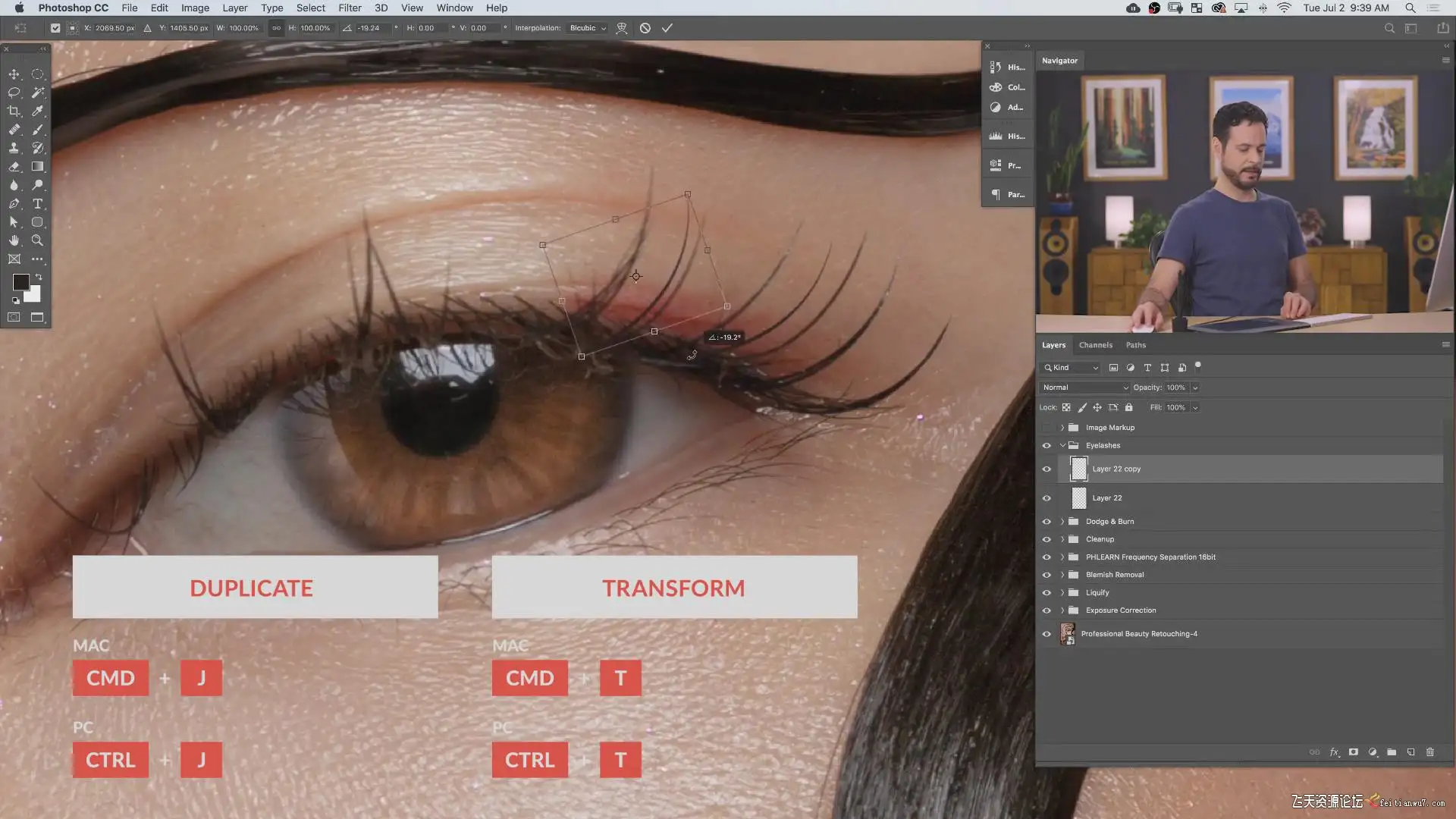Select the Crop tool
1456x819 pixels.
click(x=14, y=111)
